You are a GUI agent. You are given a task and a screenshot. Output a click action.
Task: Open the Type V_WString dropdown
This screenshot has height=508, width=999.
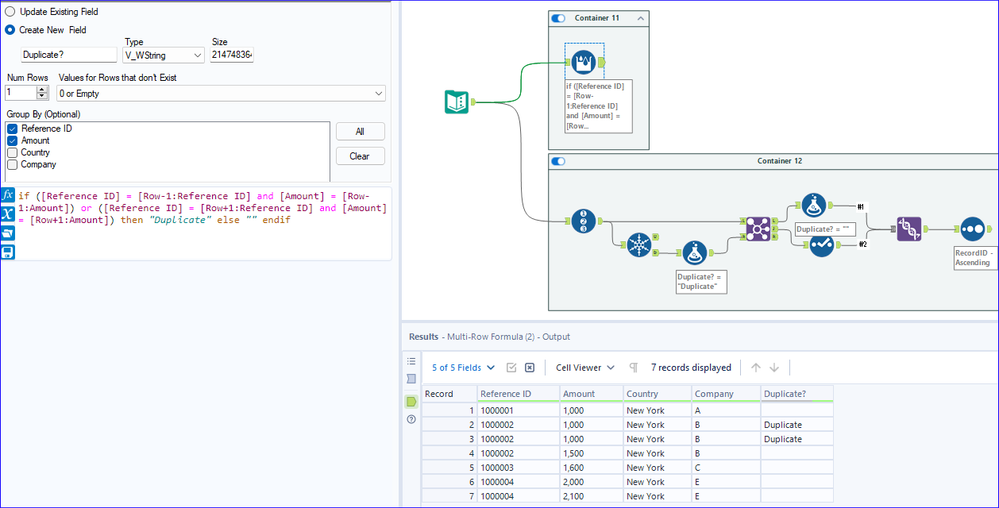[163, 55]
